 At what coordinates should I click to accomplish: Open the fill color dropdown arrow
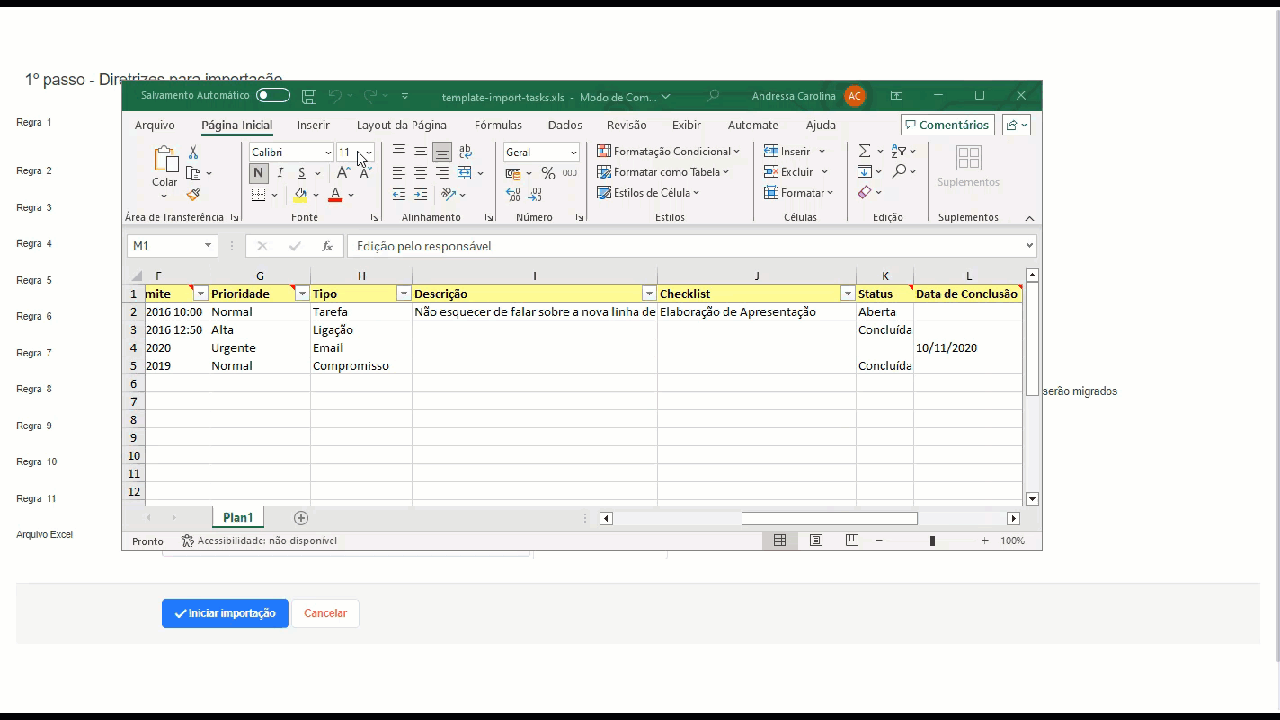[x=316, y=195]
